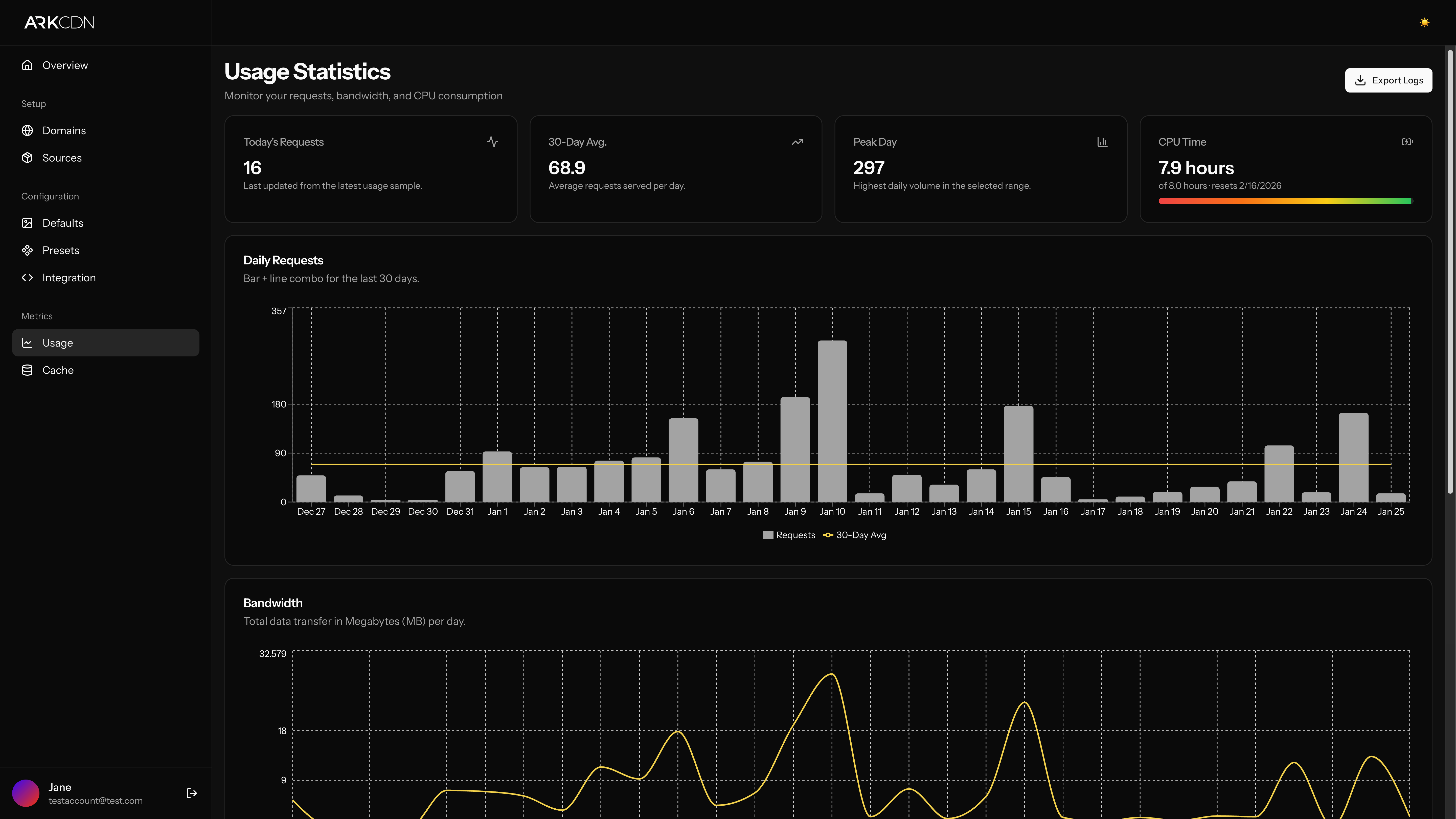Open the Cache metrics page
1456x819 pixels.
(x=106, y=370)
